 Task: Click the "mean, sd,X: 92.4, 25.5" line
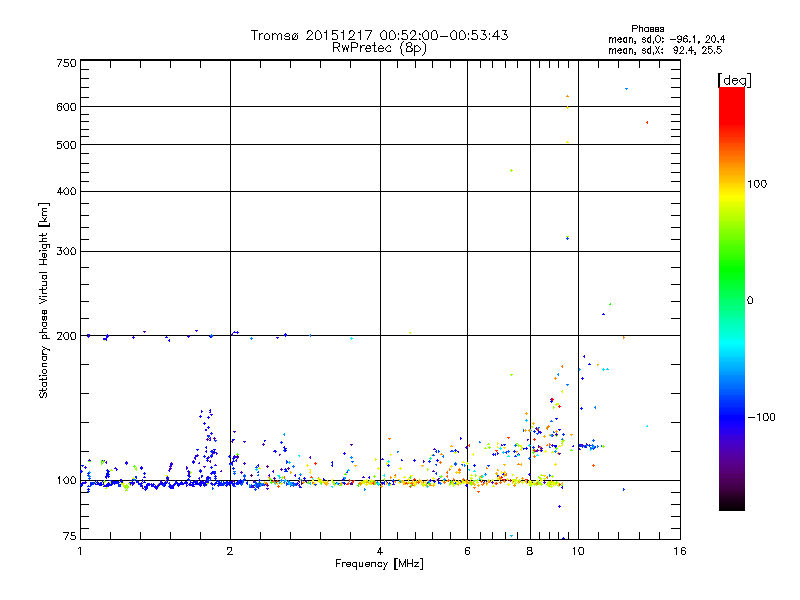665,50
